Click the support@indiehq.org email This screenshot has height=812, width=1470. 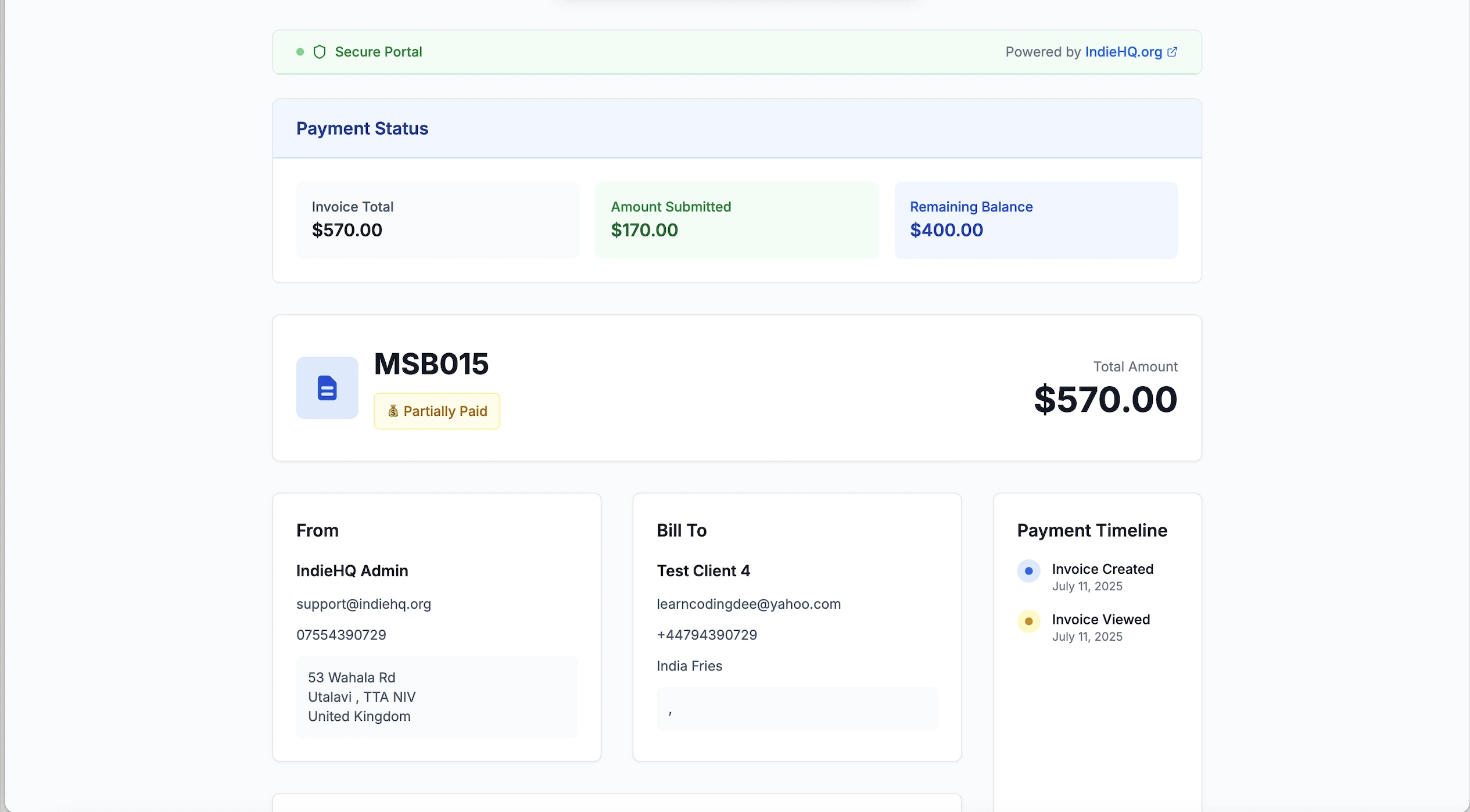pyautogui.click(x=364, y=604)
